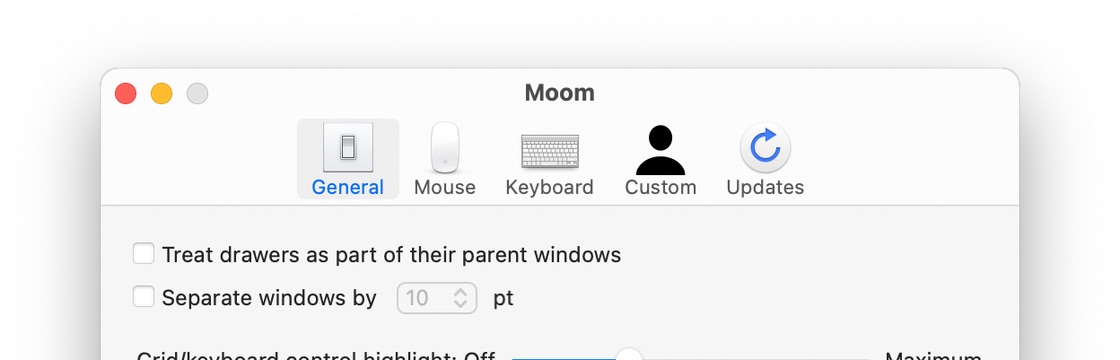Close the Moom preferences window
The width and height of the screenshot is (1120, 360).
click(126, 94)
